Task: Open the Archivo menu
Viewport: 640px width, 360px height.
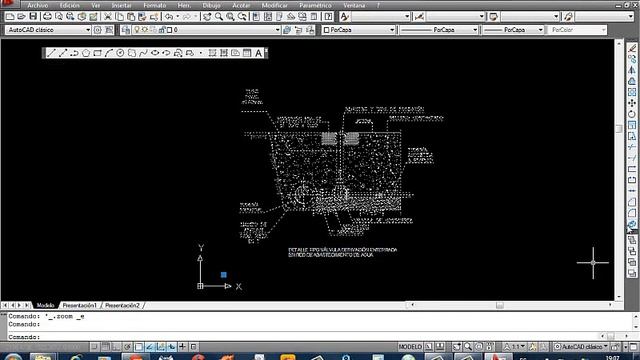Action: click(38, 5)
